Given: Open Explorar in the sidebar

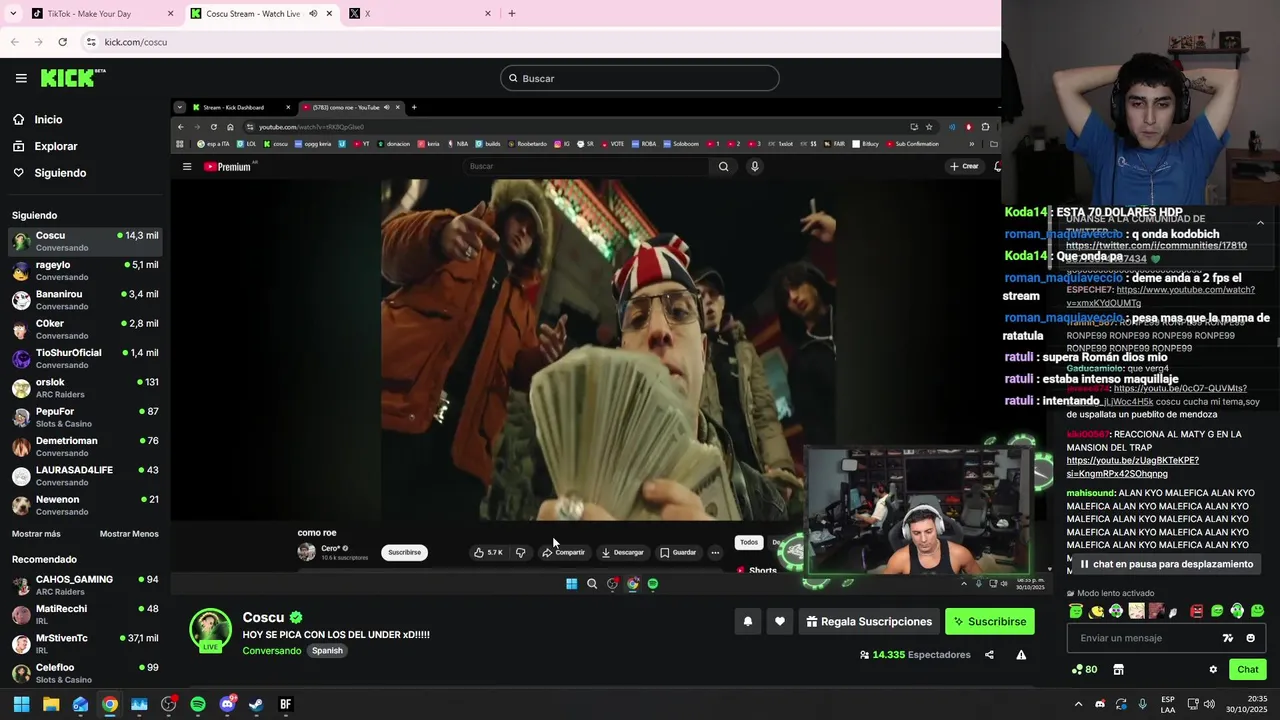Looking at the screenshot, I should 55,146.
